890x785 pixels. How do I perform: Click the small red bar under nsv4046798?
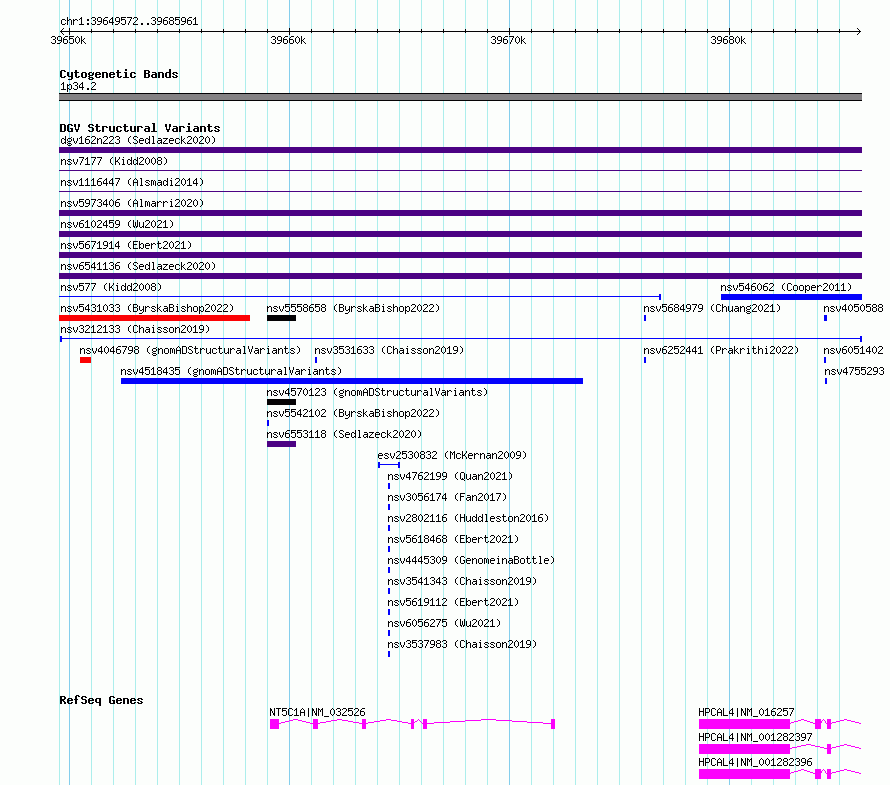86,360
